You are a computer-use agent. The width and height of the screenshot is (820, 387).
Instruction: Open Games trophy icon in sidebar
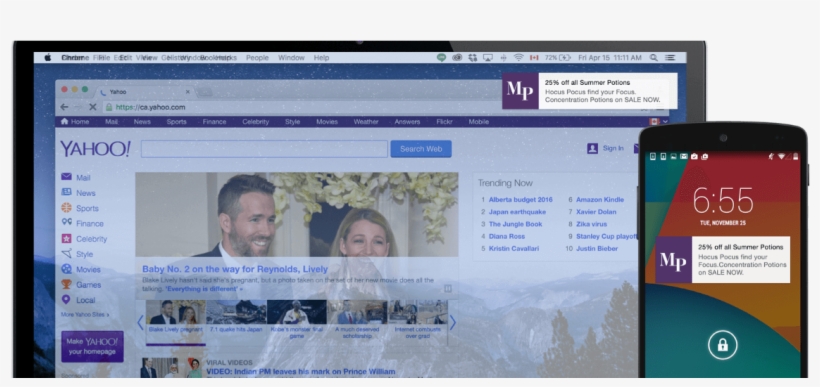(66, 284)
